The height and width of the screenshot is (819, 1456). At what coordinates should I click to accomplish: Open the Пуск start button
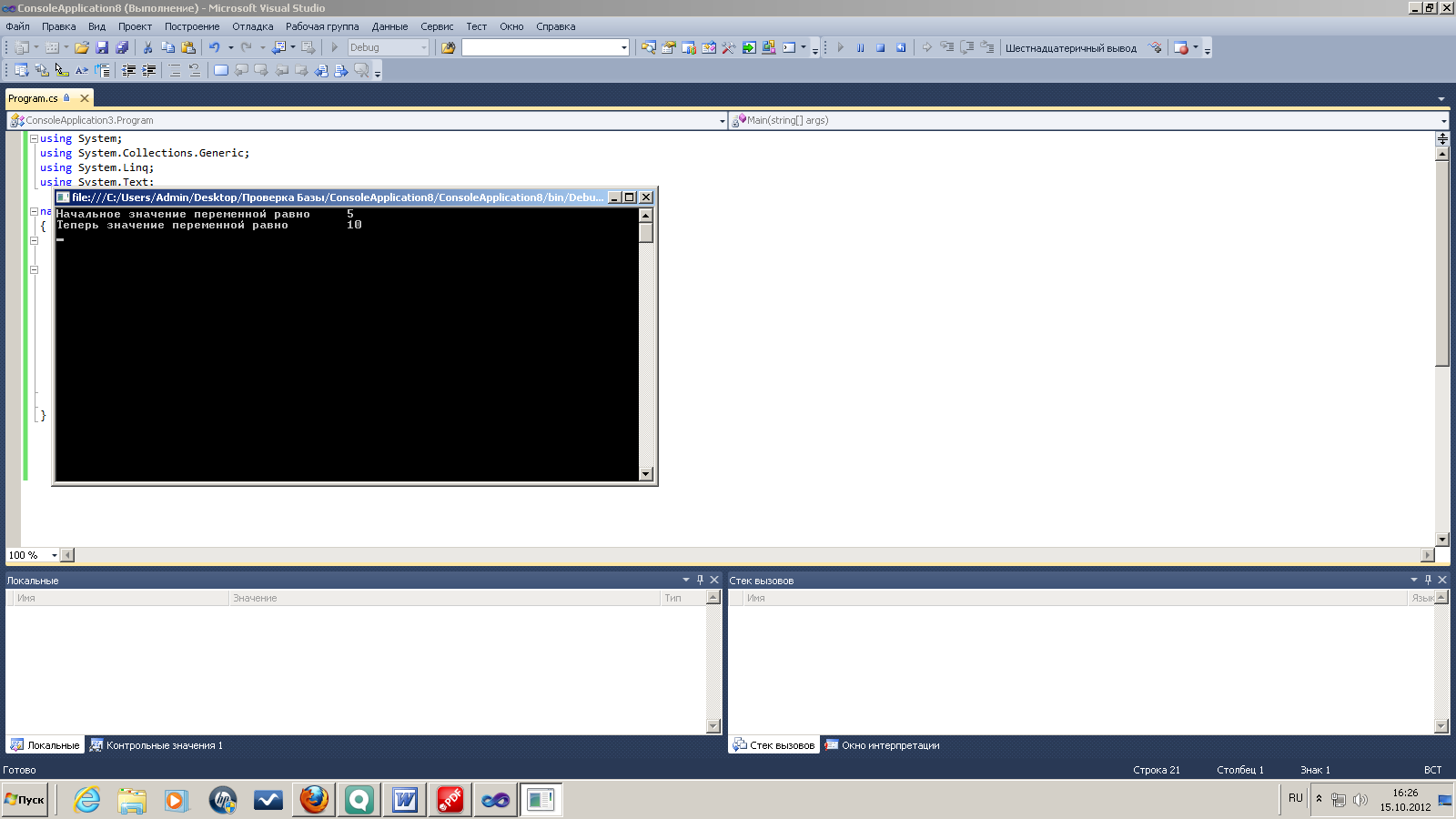point(25,800)
